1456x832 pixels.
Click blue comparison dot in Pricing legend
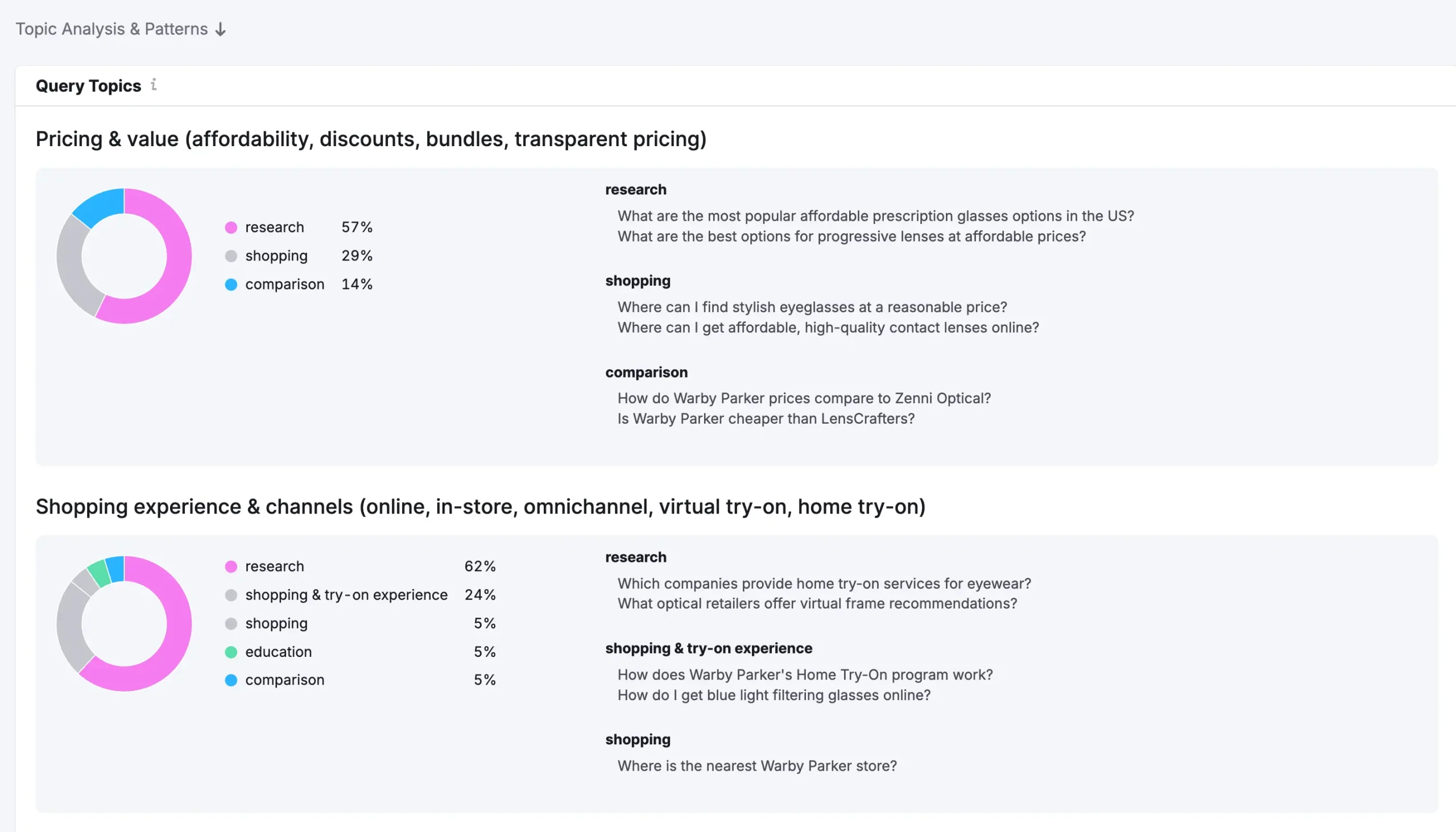pos(231,284)
